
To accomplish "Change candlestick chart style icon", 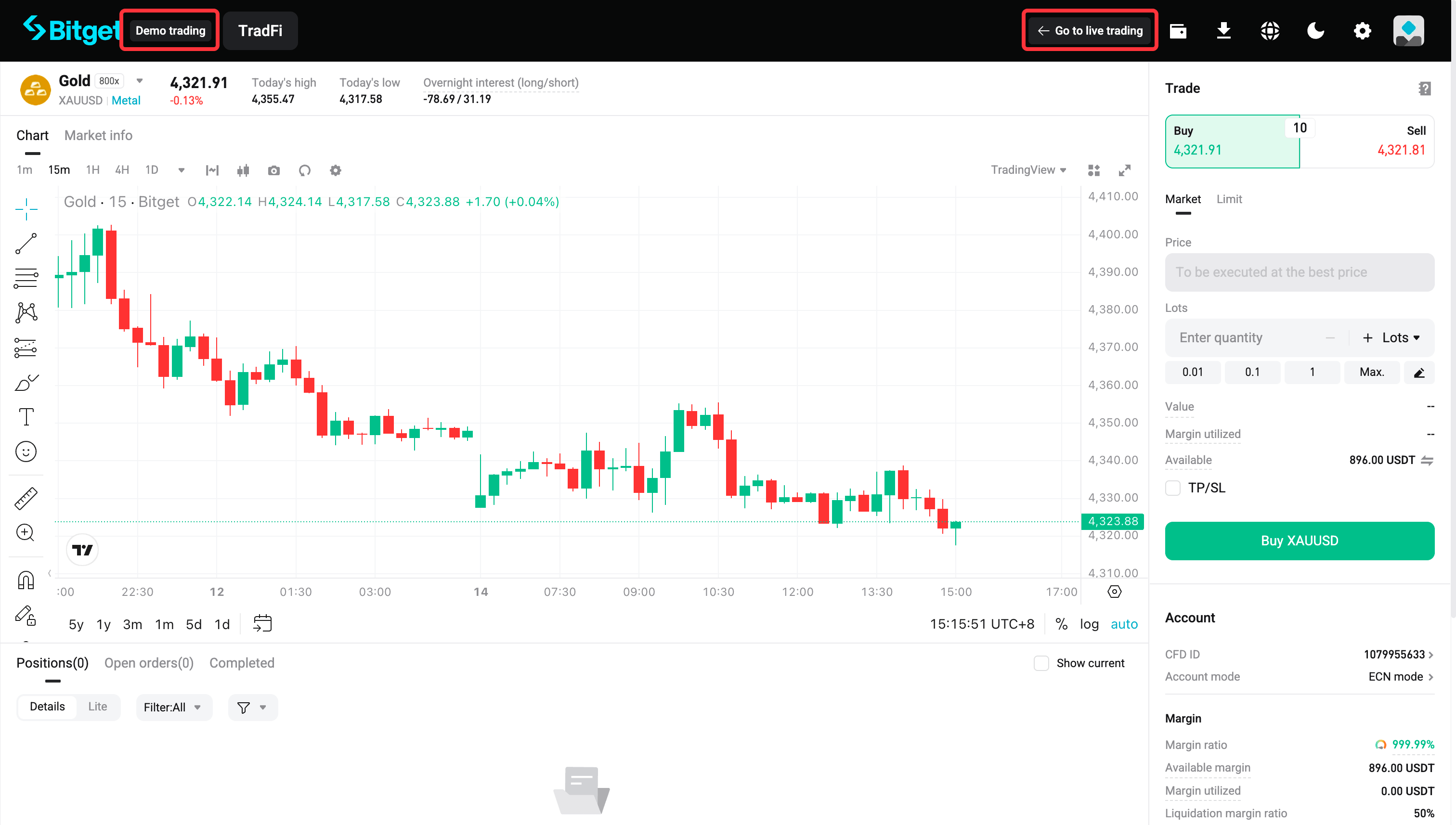I will (243, 170).
